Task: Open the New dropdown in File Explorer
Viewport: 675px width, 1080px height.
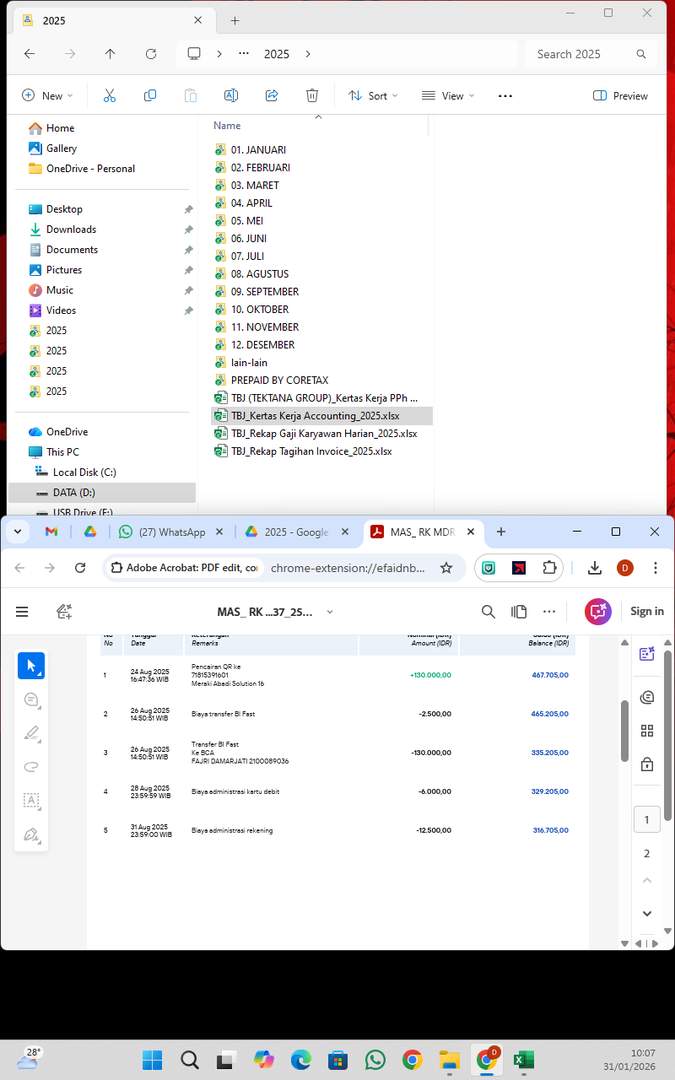Action: coord(47,96)
